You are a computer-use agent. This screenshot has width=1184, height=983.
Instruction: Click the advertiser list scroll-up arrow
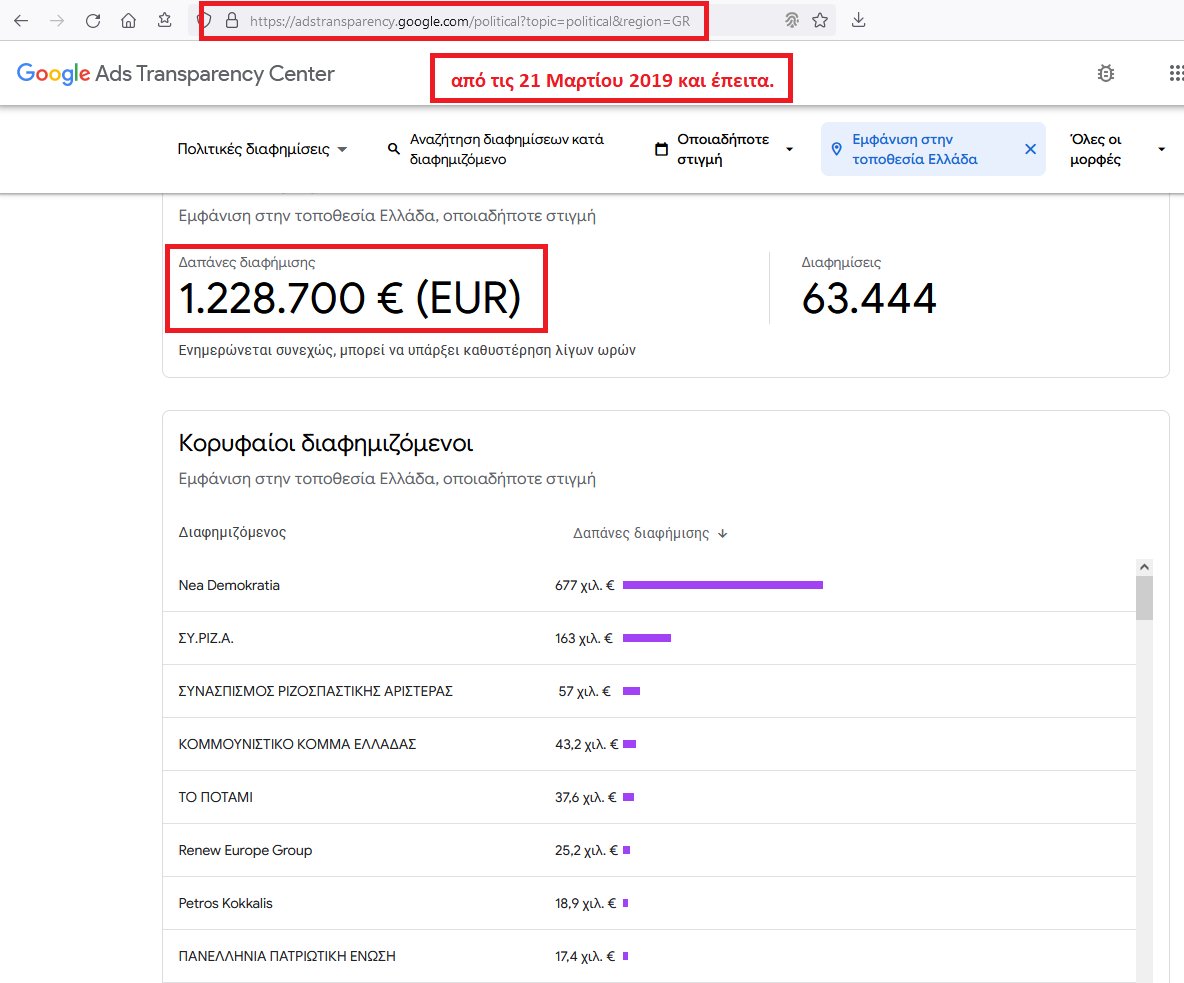1144,567
